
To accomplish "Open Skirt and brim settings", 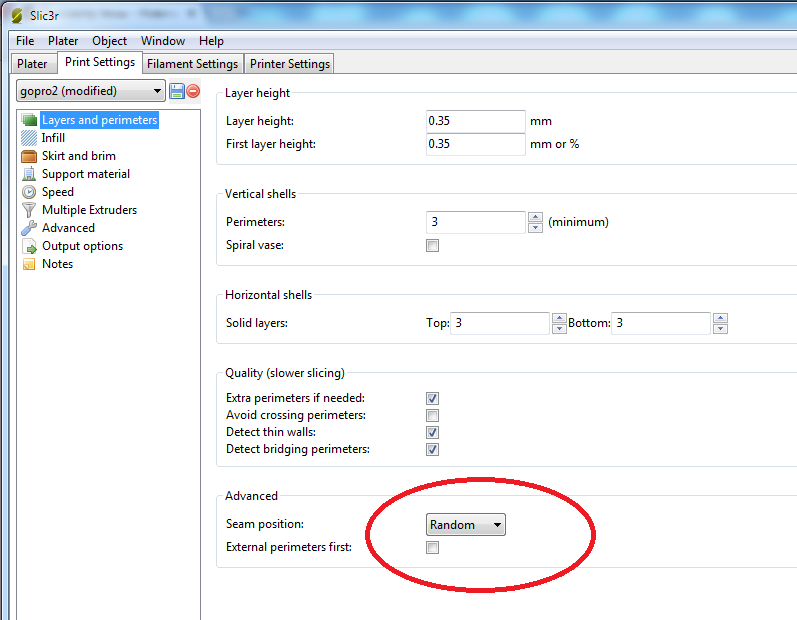I will click(x=78, y=156).
